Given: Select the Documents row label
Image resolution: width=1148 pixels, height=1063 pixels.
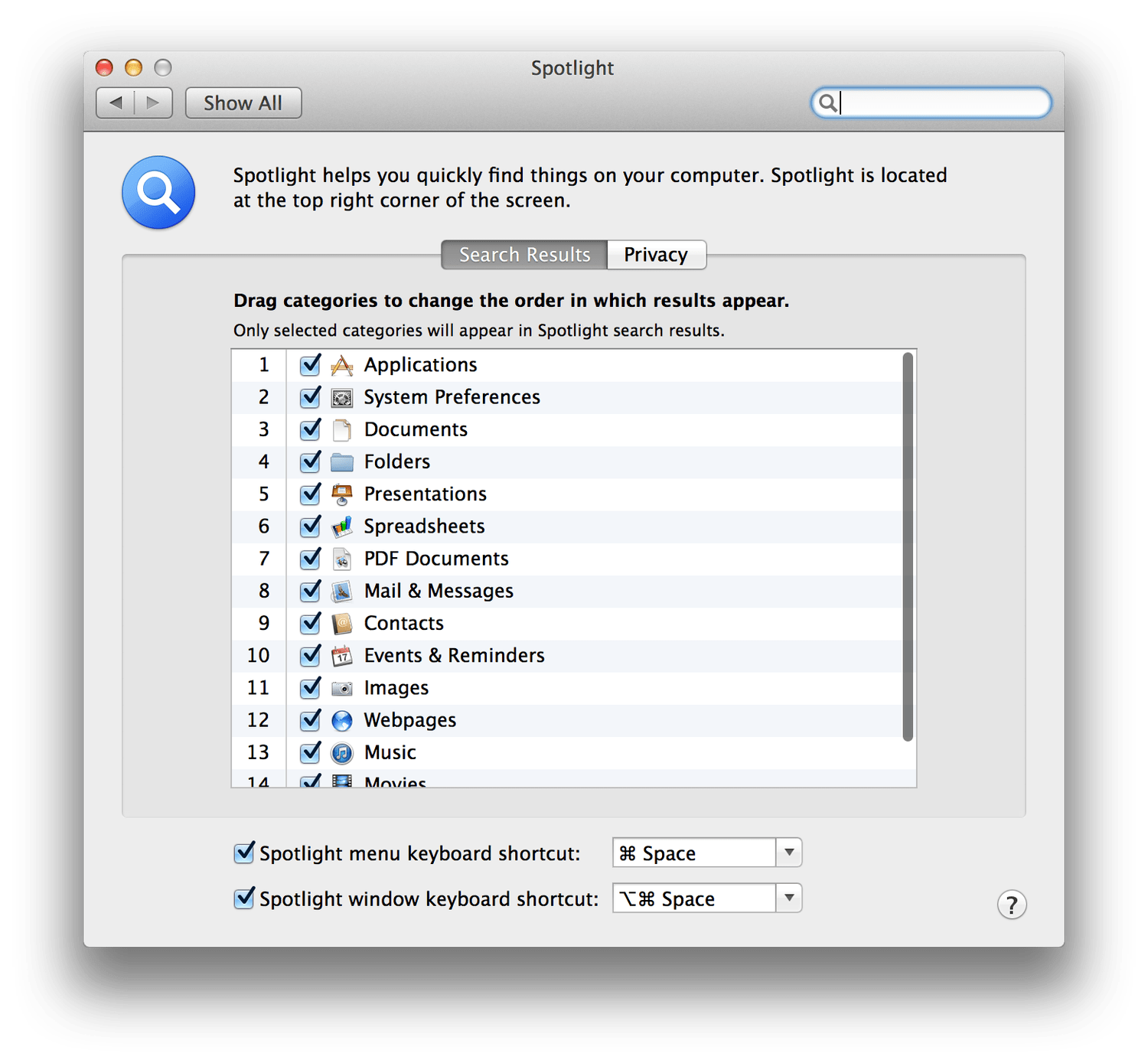Looking at the screenshot, I should (x=416, y=429).
